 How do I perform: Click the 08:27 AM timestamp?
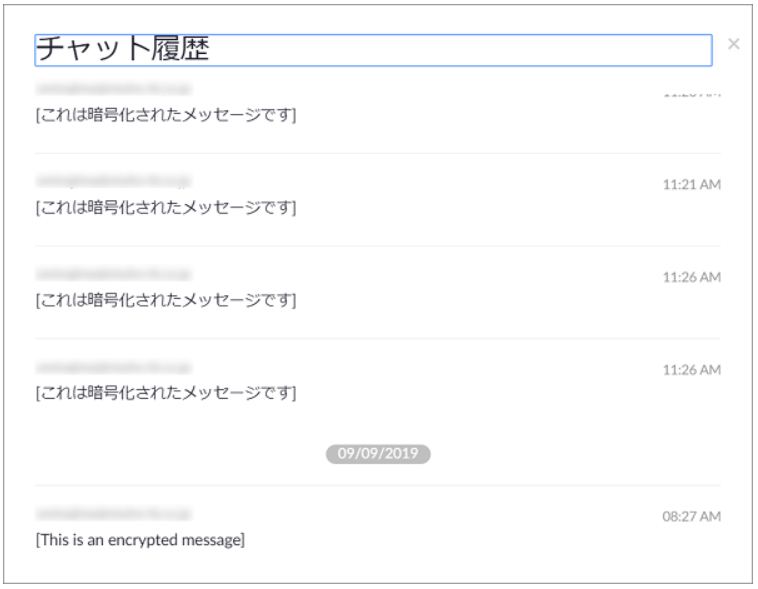pos(692,516)
